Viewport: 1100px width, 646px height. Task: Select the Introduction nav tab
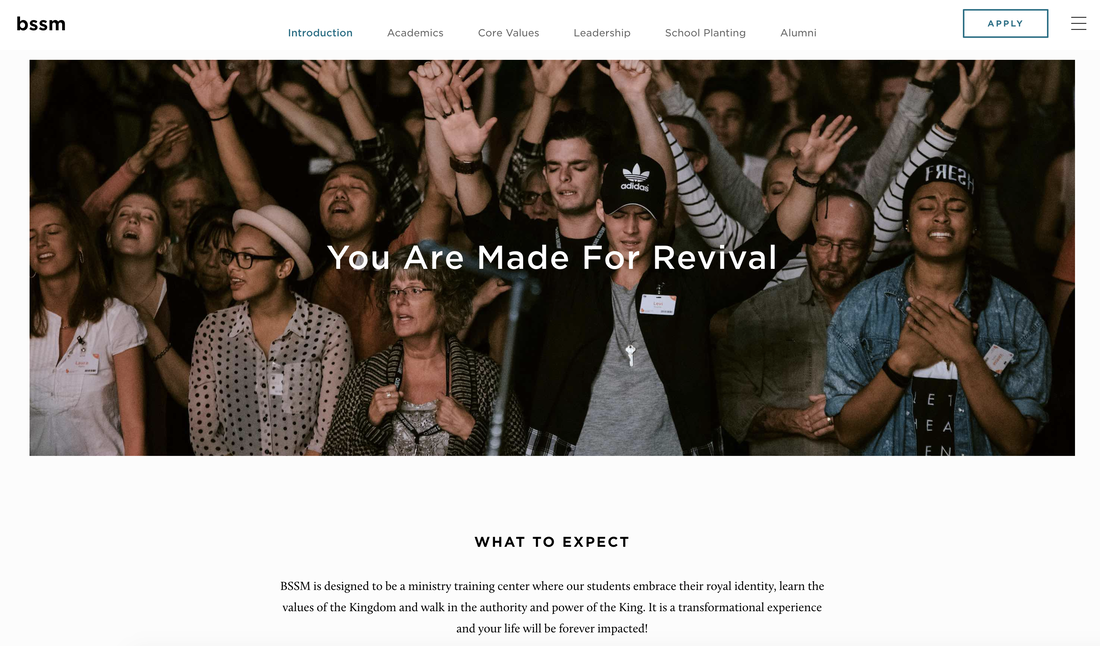(x=320, y=33)
